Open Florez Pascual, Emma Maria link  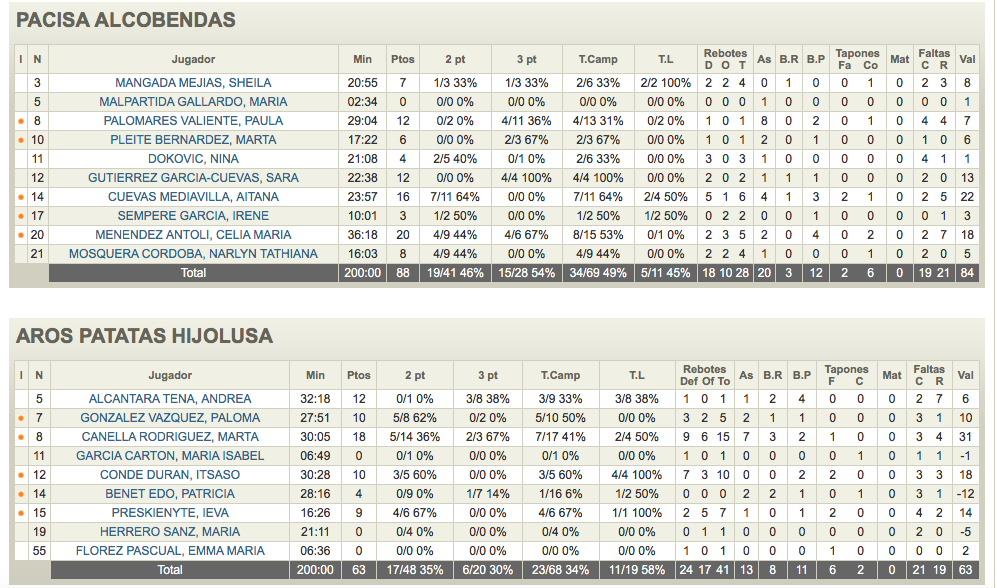pyautogui.click(x=170, y=551)
